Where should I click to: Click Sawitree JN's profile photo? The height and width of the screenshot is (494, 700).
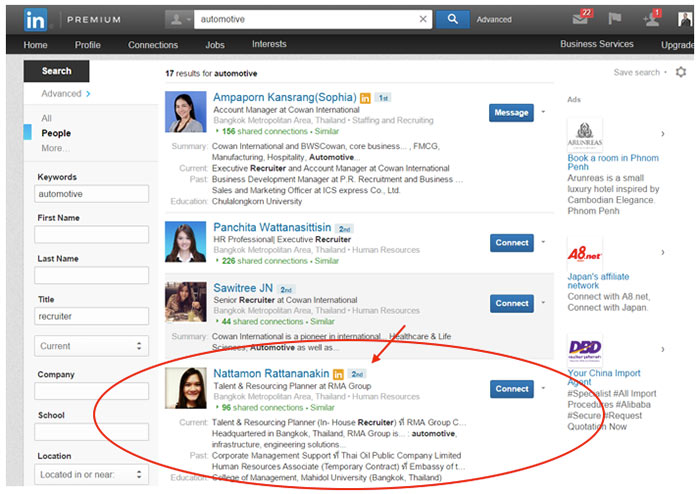pyautogui.click(x=186, y=302)
